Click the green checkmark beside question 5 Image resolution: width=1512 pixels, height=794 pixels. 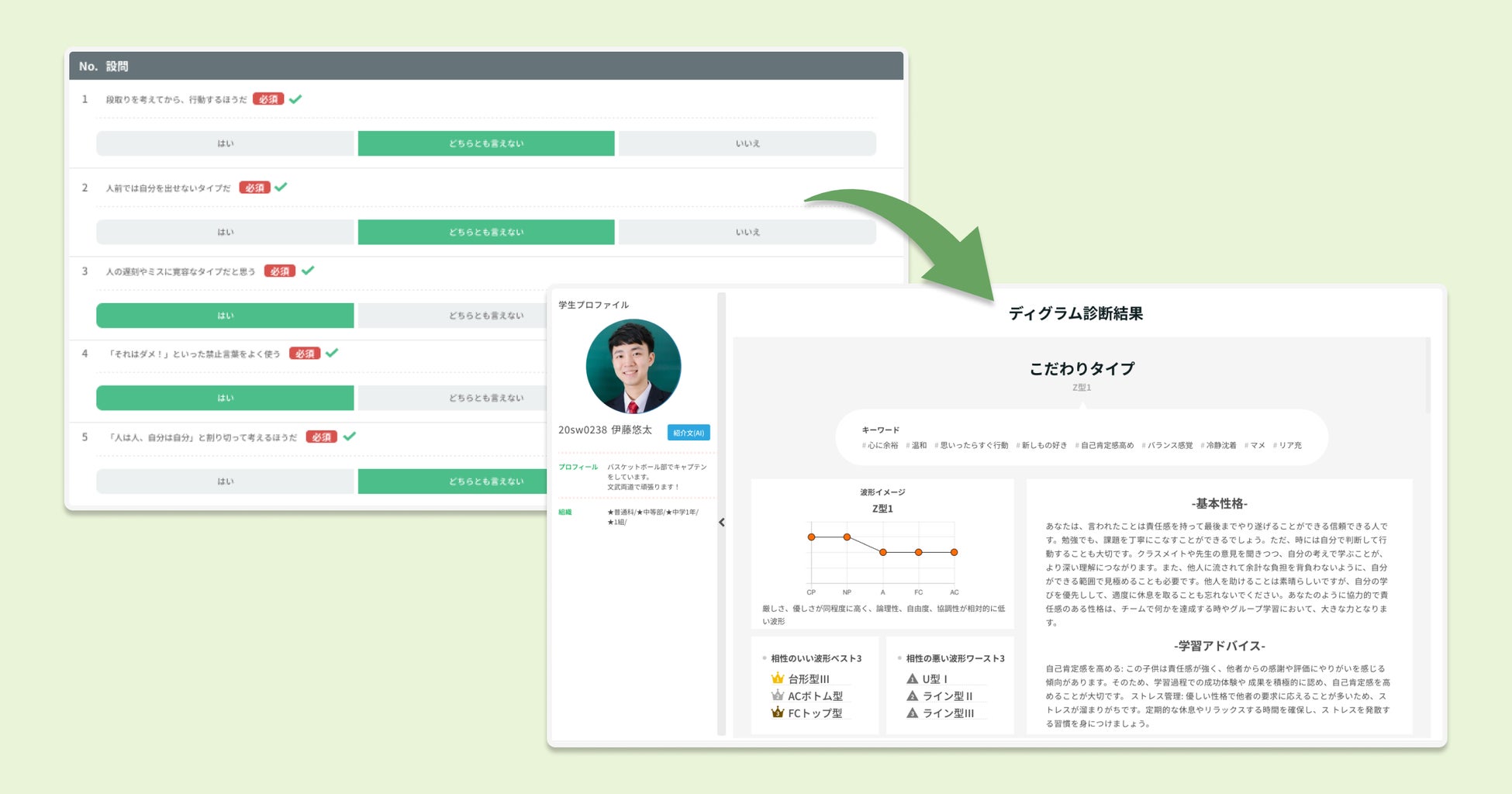pyautogui.click(x=350, y=437)
